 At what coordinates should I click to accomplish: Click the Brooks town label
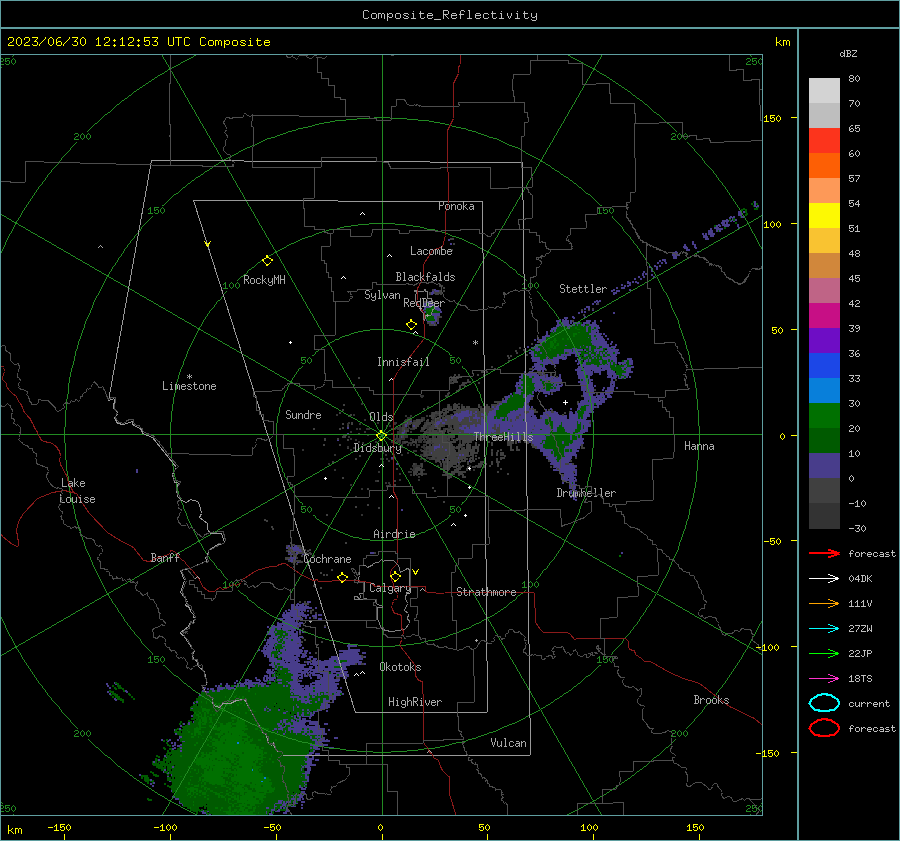tap(711, 700)
